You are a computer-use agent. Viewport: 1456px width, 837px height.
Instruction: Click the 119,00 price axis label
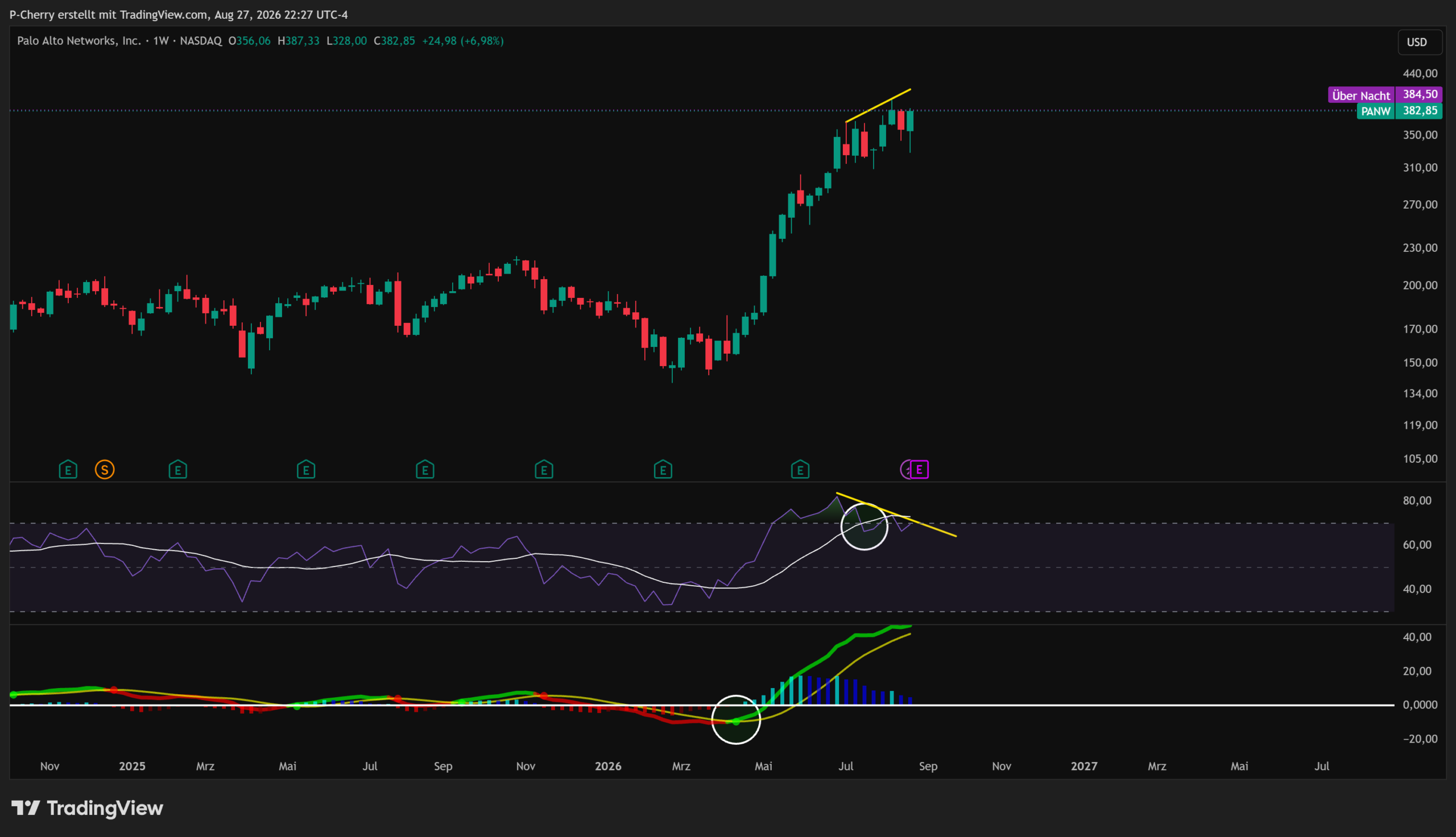[x=1420, y=425]
